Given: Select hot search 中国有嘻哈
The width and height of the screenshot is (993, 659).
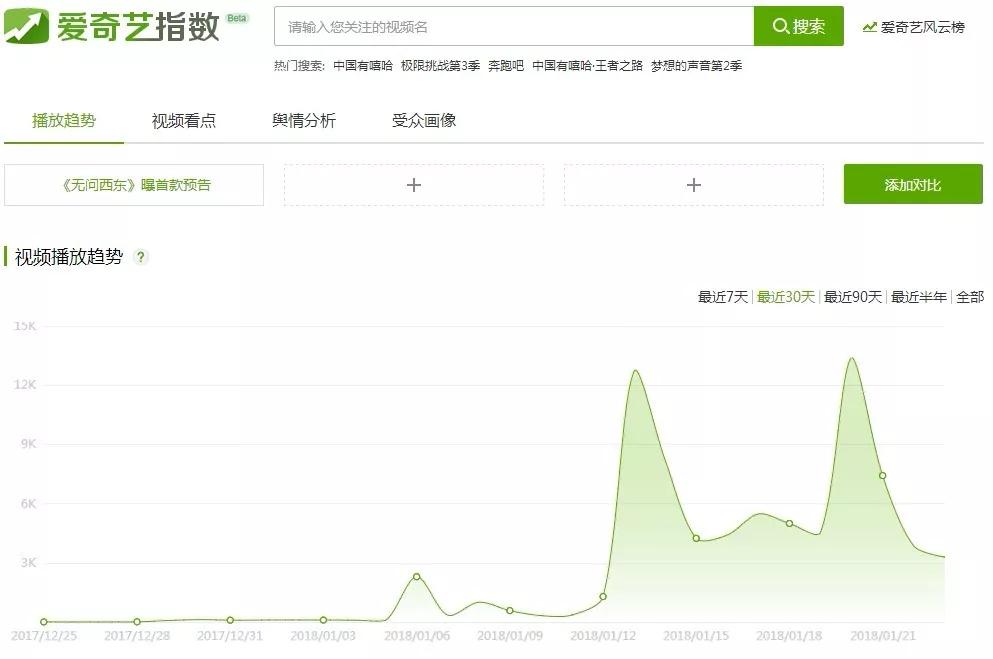Looking at the screenshot, I should 363,66.
